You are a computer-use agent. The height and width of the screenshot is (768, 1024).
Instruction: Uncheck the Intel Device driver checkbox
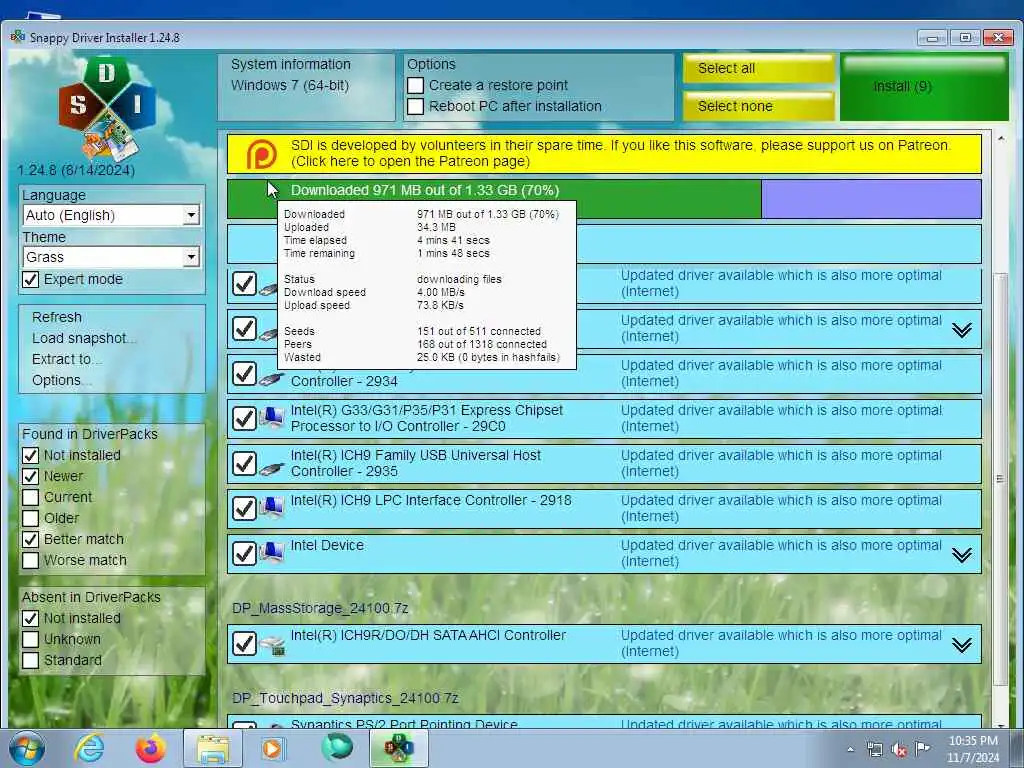tap(244, 554)
